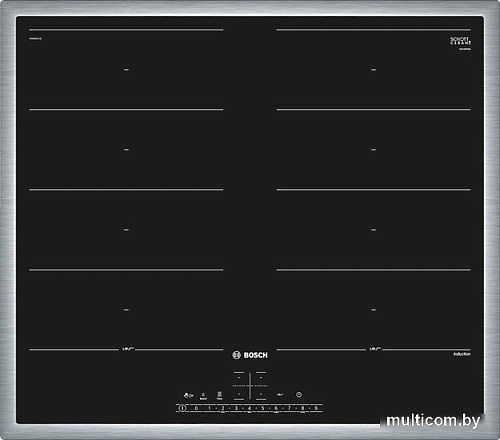The height and width of the screenshot is (440, 500).
Task: Click the Induction label text
Action: pyautogui.click(x=462, y=354)
